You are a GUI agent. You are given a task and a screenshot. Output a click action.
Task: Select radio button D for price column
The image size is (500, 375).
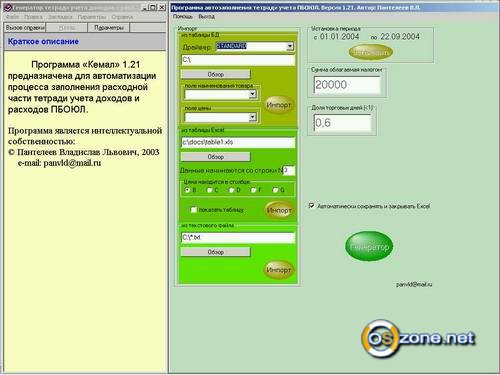point(231,190)
